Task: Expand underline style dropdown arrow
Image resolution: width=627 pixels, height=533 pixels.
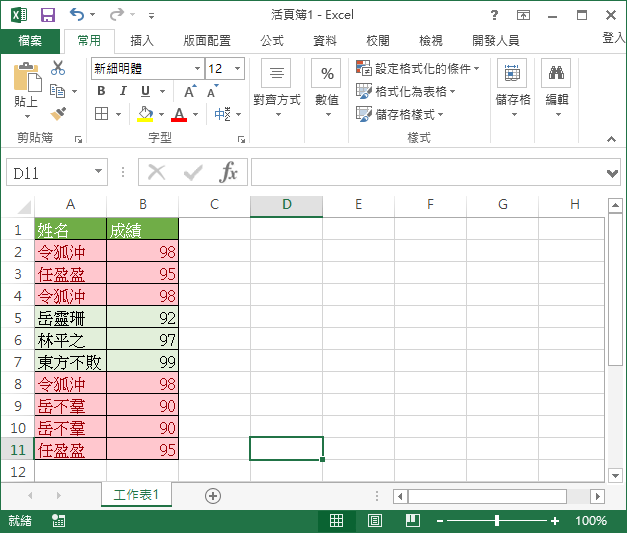Action: [x=162, y=92]
